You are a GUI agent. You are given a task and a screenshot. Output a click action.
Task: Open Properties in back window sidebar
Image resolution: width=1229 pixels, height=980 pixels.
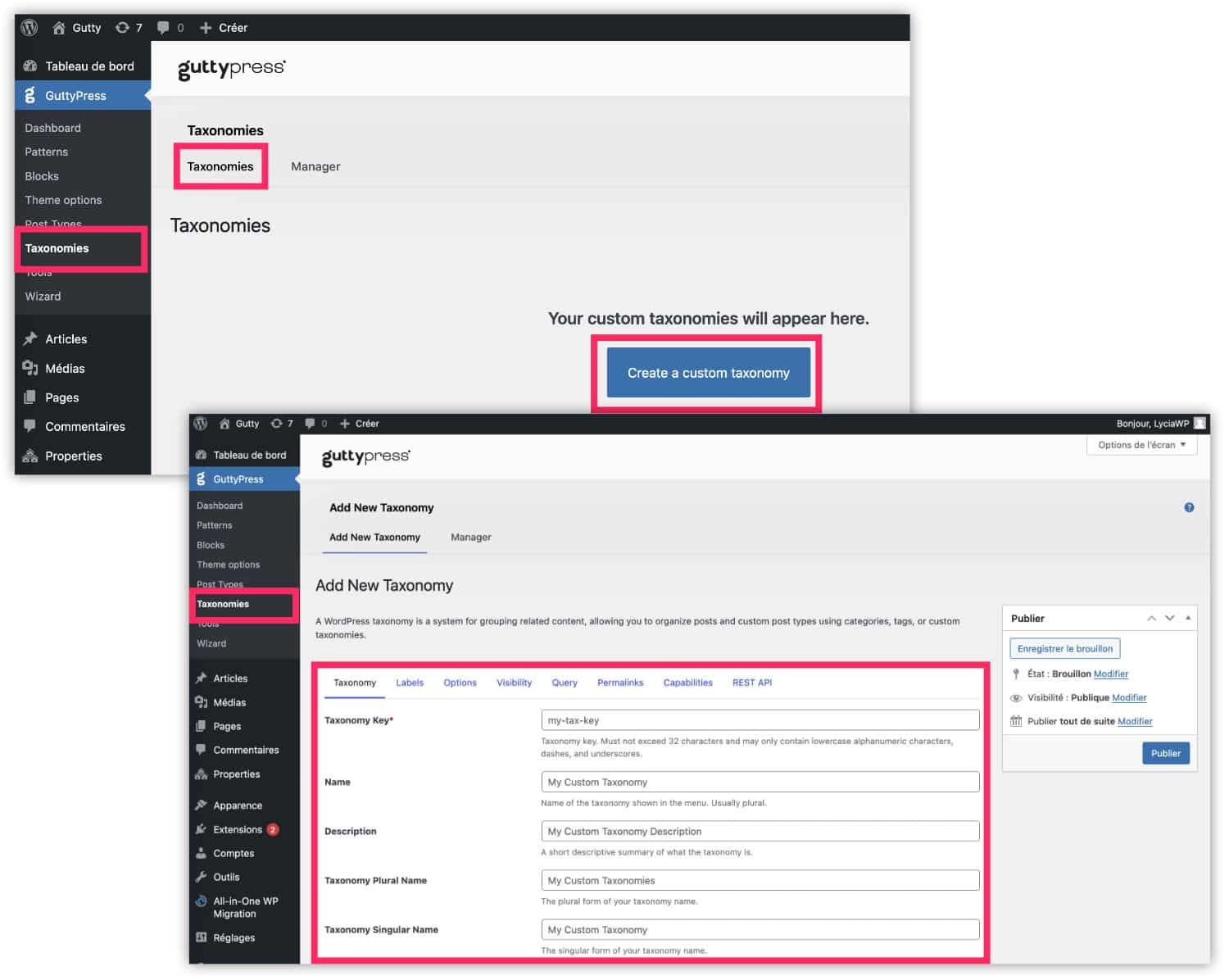[83, 456]
